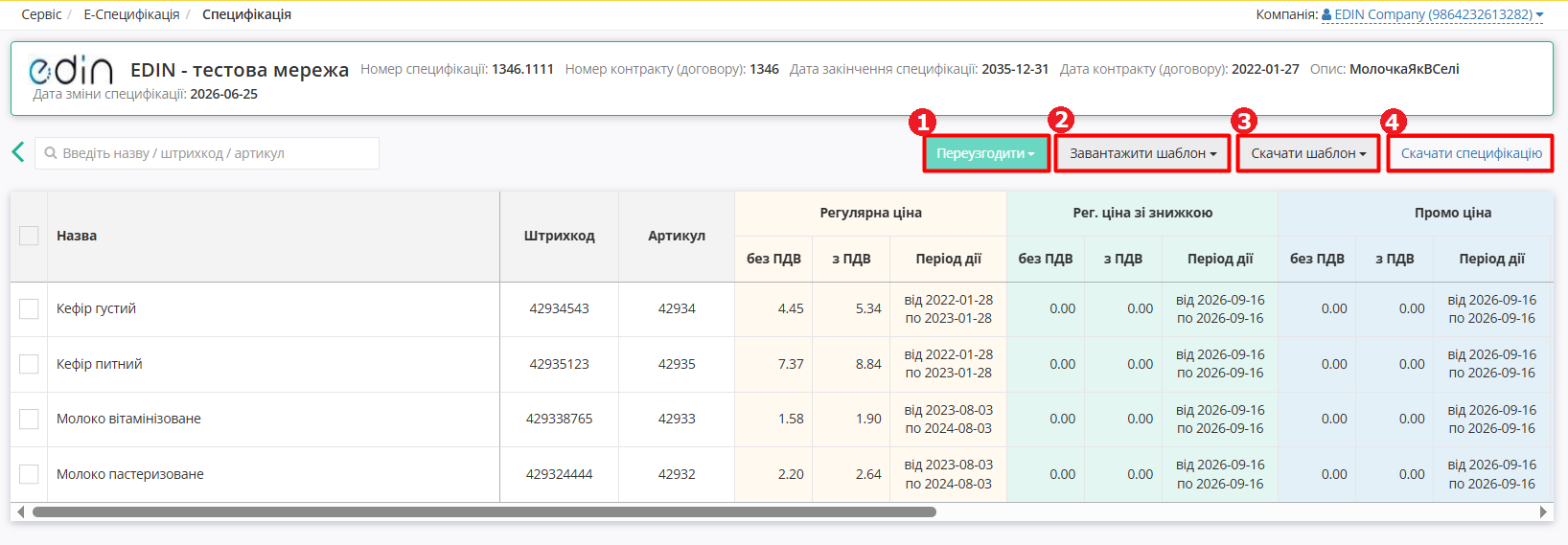Open the Завантажити шаблон dropdown
Image resolution: width=1568 pixels, height=545 pixels.
click(1142, 153)
